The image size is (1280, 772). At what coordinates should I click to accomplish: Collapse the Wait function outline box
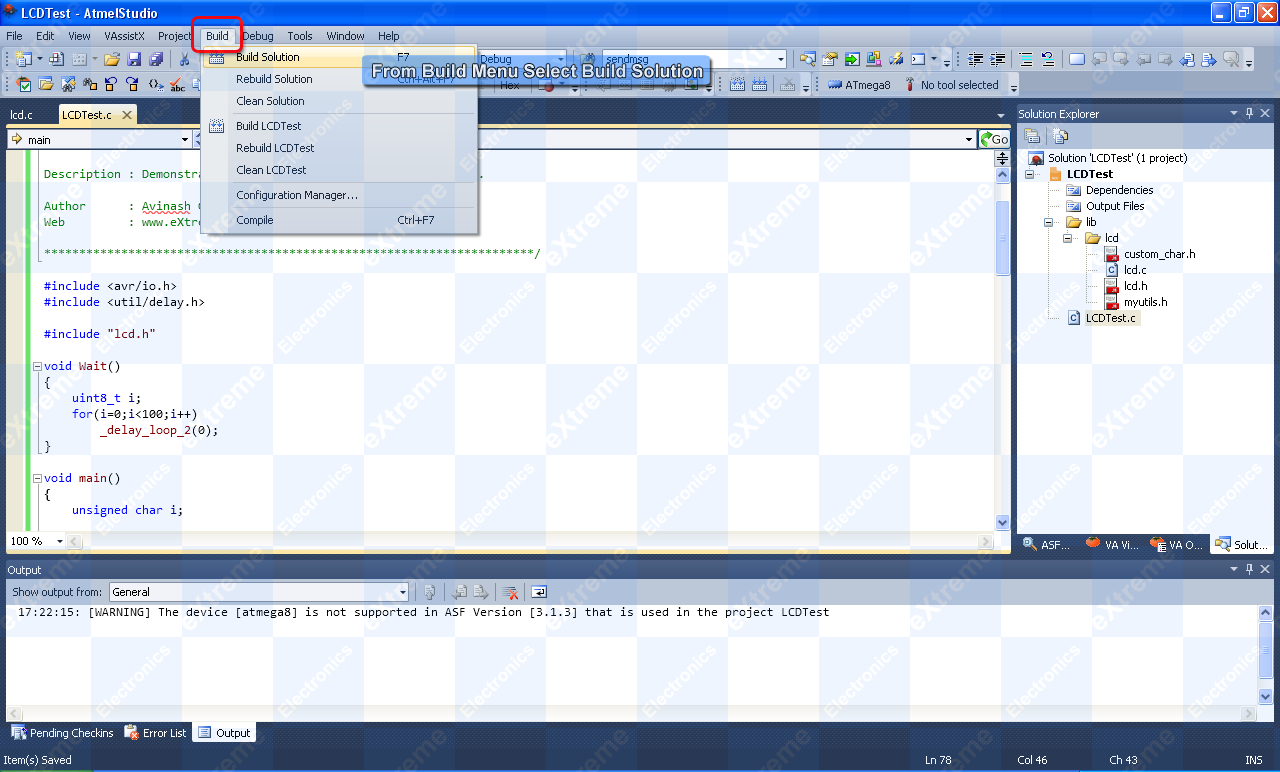tap(37, 366)
